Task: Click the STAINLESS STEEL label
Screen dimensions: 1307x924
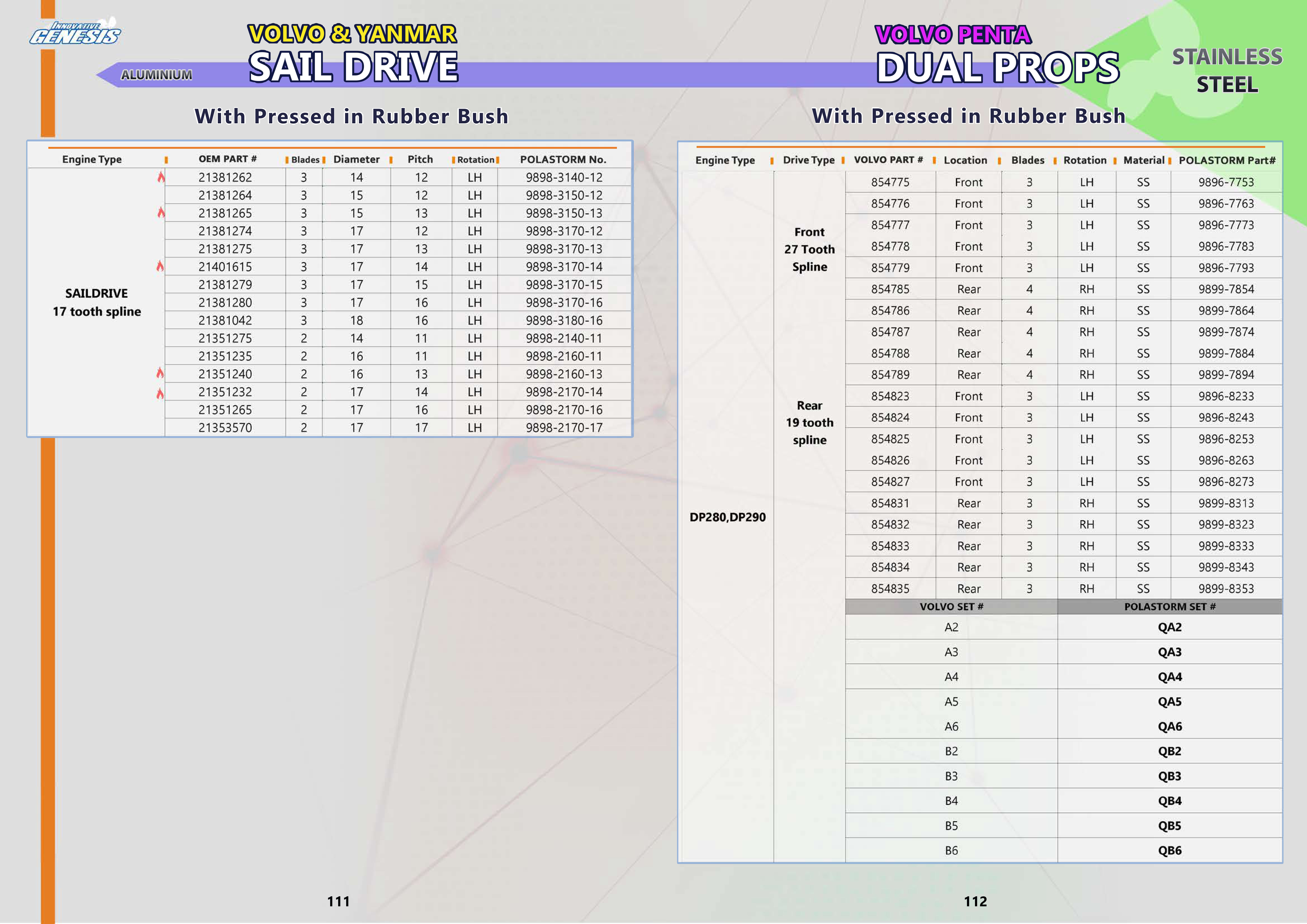Action: tap(1227, 71)
